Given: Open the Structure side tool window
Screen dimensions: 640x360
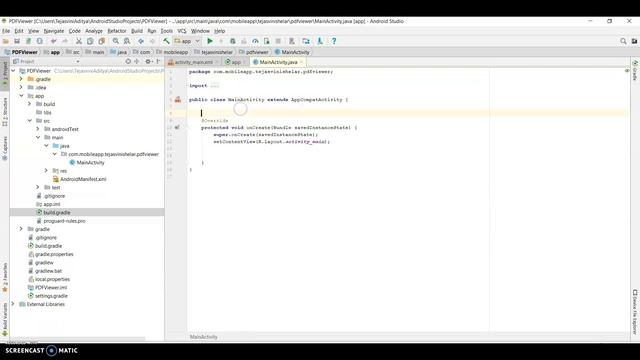Looking at the screenshot, I should [x=5, y=112].
